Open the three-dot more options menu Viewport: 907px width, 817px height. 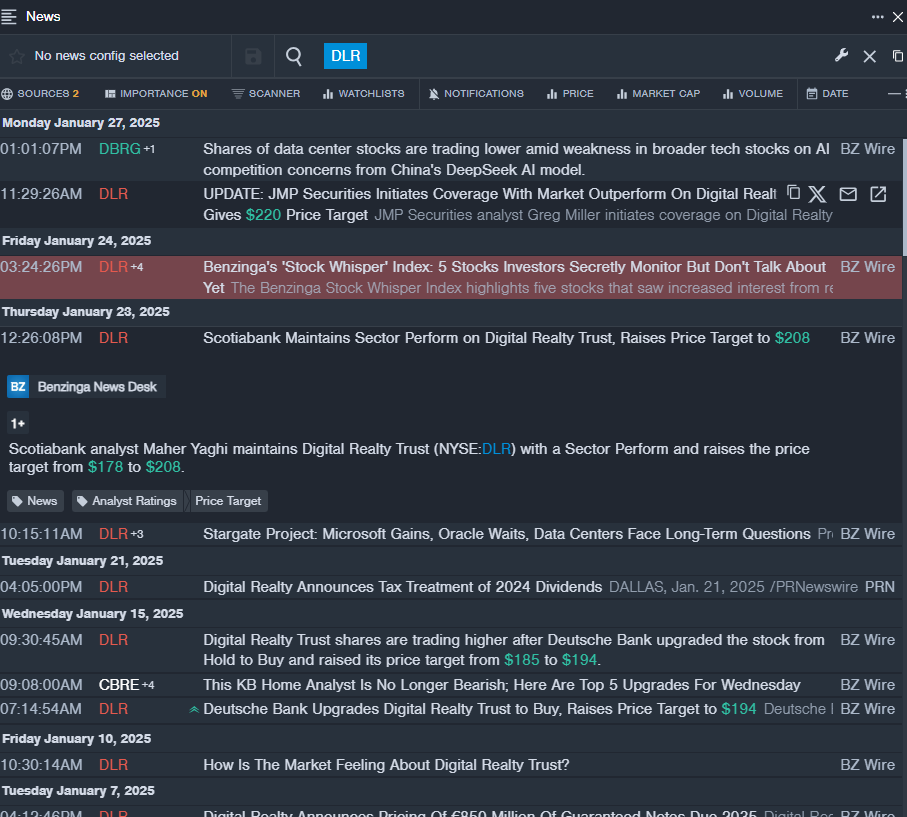(877, 16)
